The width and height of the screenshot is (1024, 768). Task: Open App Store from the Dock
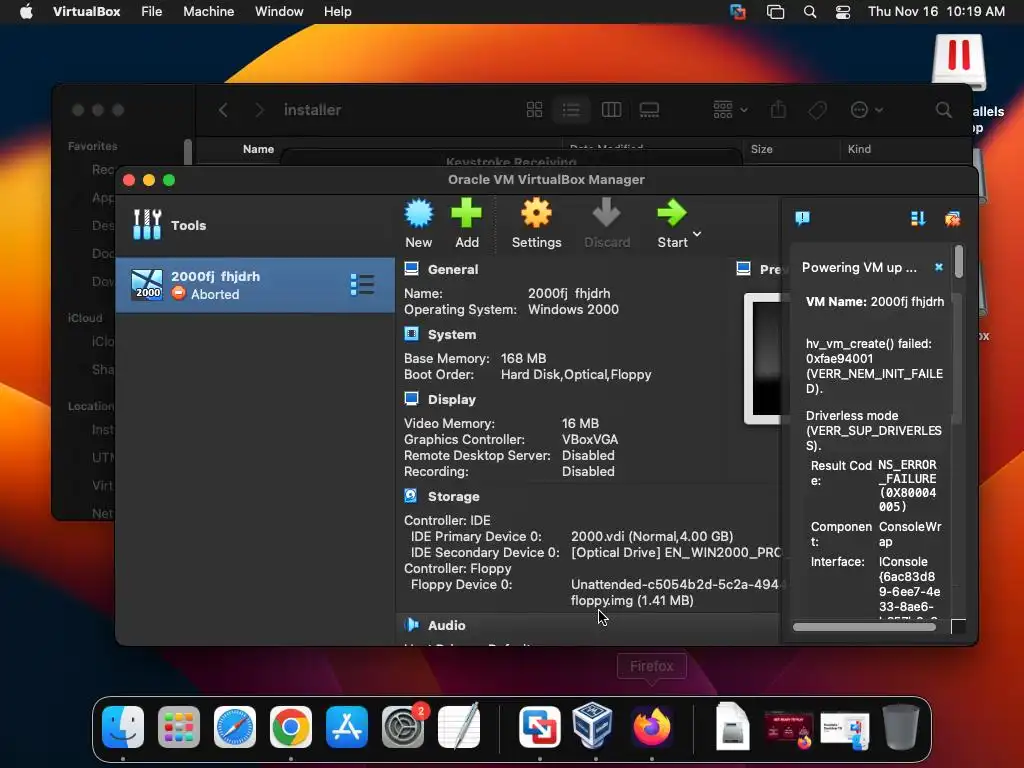pos(346,727)
